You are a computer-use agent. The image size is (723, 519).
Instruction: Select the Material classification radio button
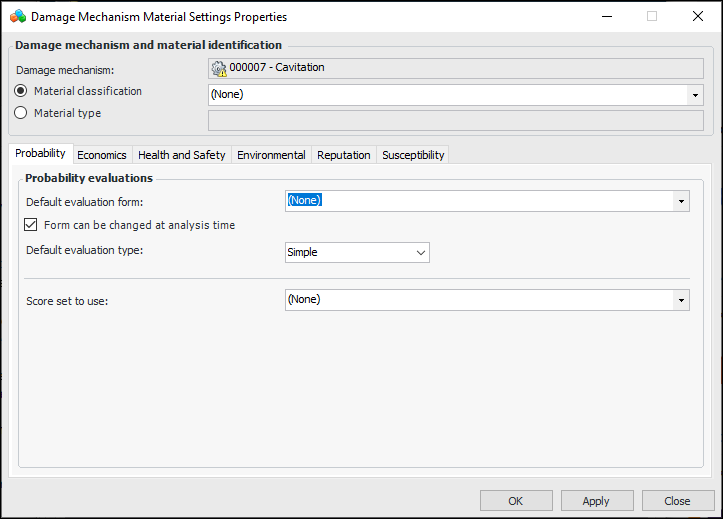tap(20, 91)
